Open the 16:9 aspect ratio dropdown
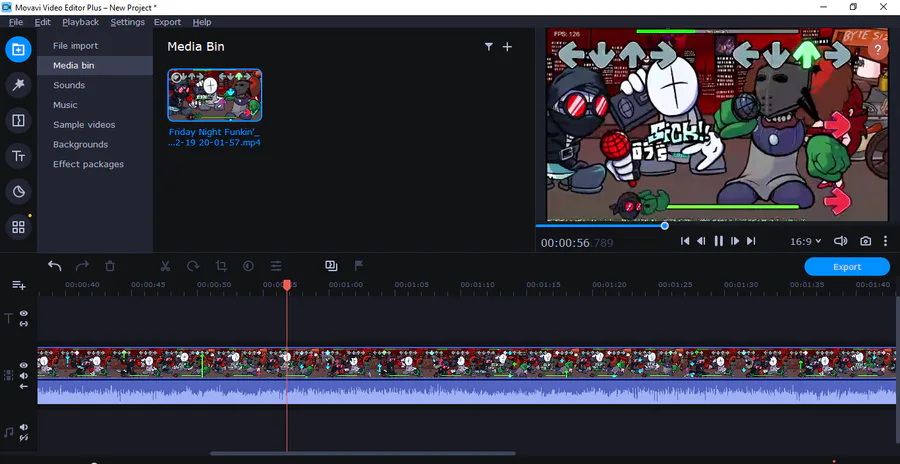Viewport: 900px width, 464px height. pyautogui.click(x=805, y=242)
